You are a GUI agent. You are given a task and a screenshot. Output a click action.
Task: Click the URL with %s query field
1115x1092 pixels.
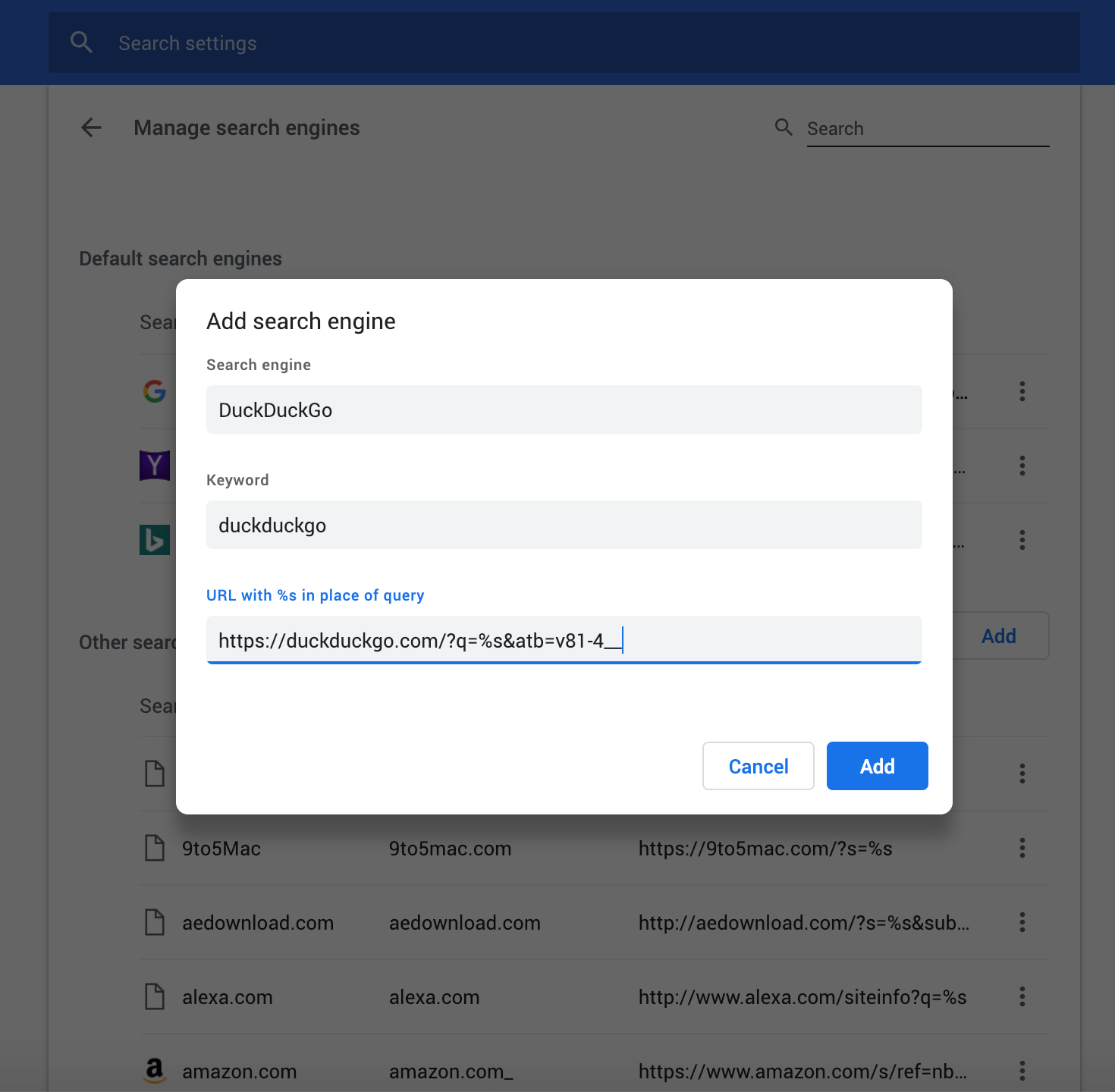(564, 640)
